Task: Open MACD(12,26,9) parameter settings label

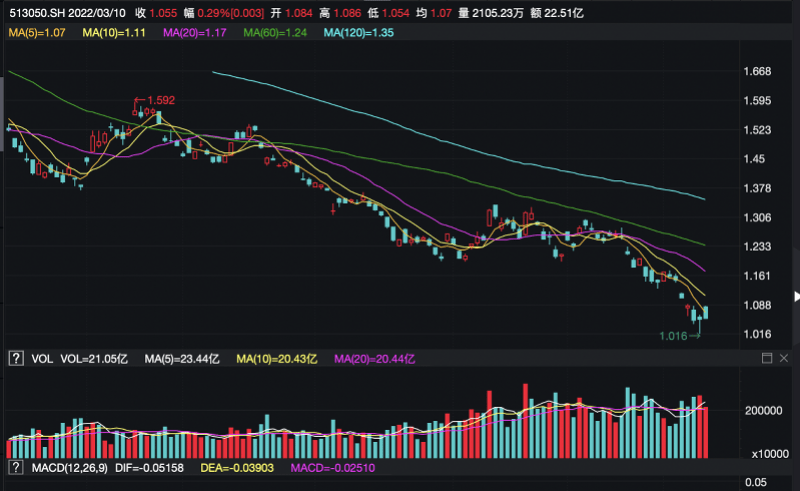Action: [x=68, y=468]
